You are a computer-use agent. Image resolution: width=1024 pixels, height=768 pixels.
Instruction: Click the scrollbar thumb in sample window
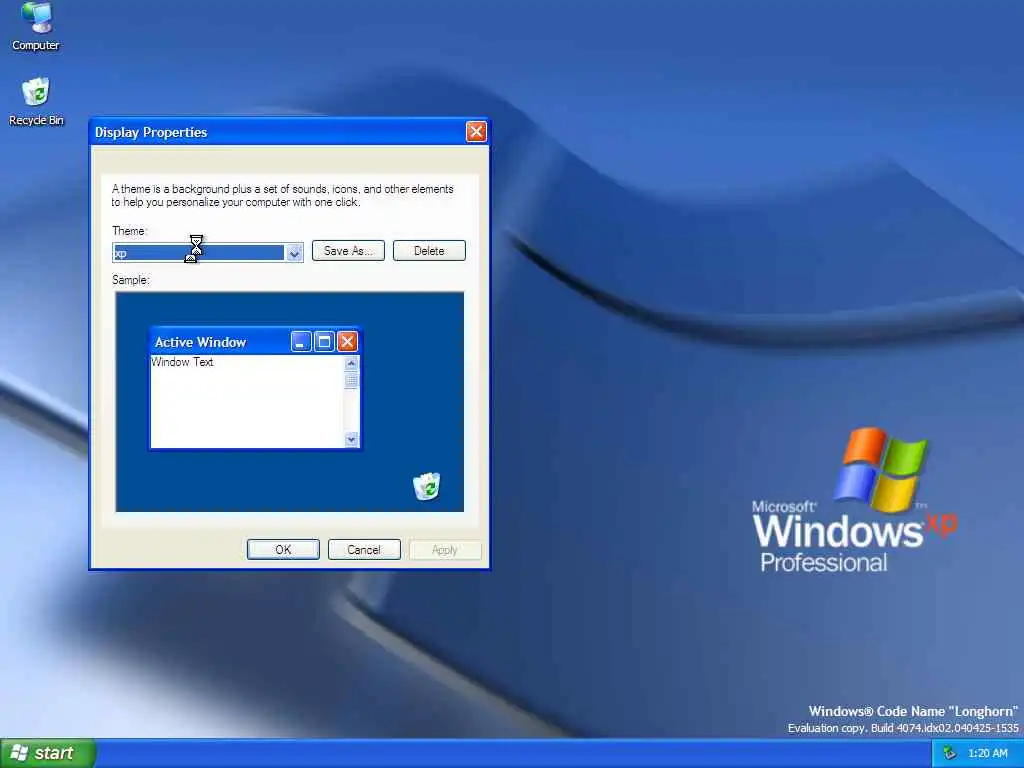[351, 381]
